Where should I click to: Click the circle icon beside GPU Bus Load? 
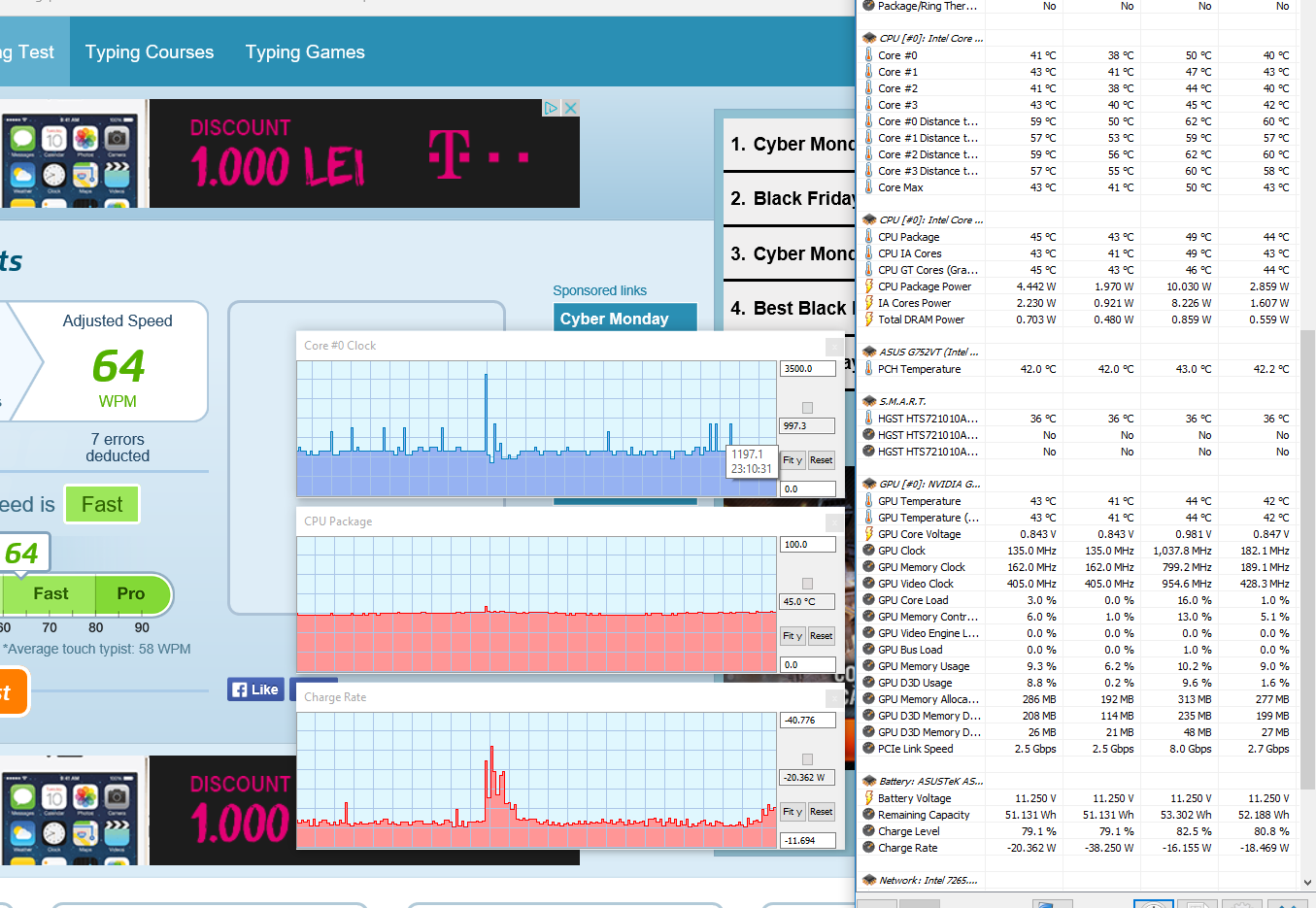pos(868,650)
